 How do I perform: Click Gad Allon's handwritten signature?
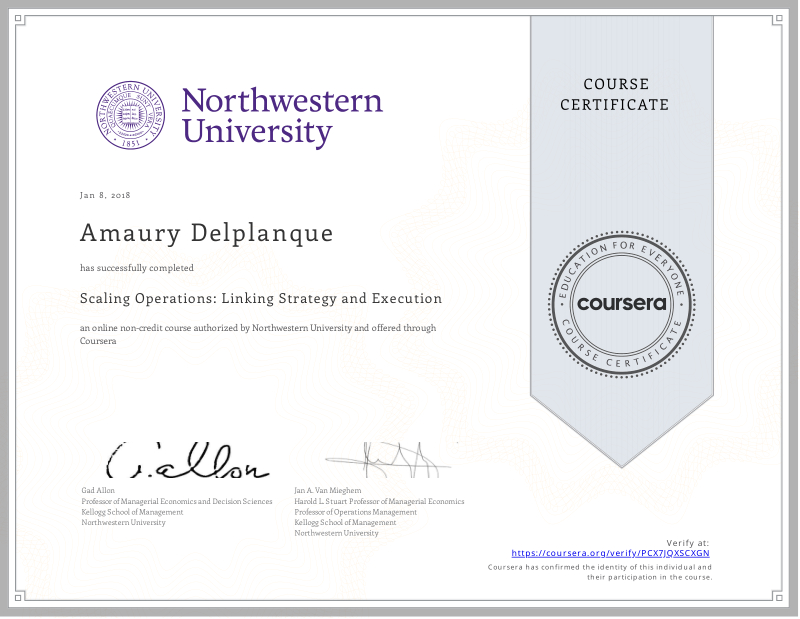(187, 461)
